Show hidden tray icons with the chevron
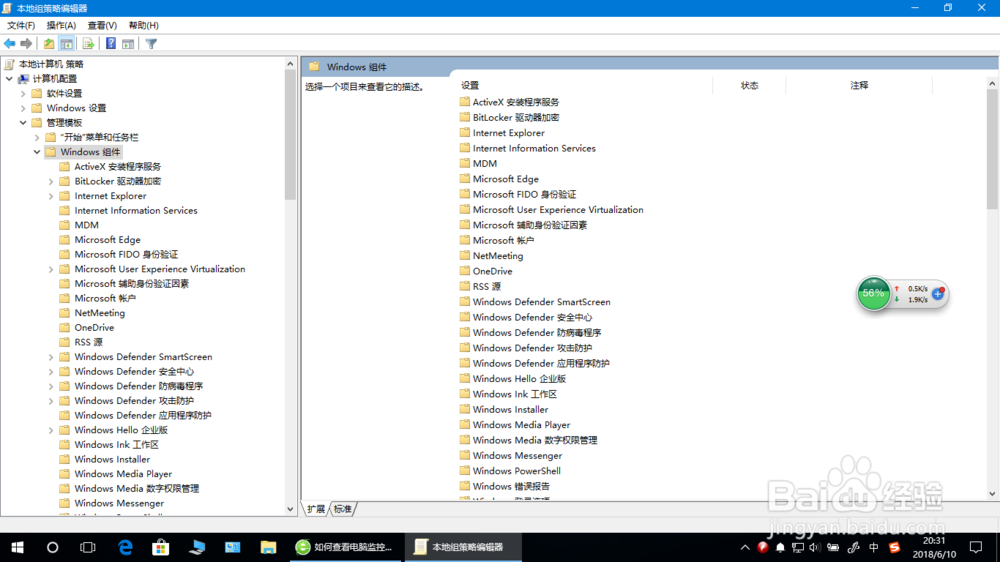Viewport: 1000px width, 562px height. click(x=745, y=547)
